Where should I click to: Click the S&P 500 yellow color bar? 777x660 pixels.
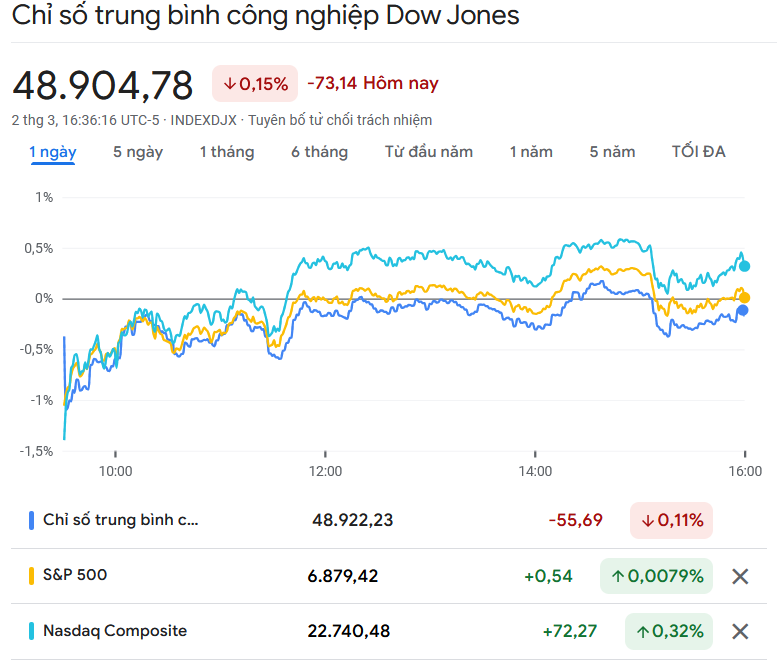32,575
